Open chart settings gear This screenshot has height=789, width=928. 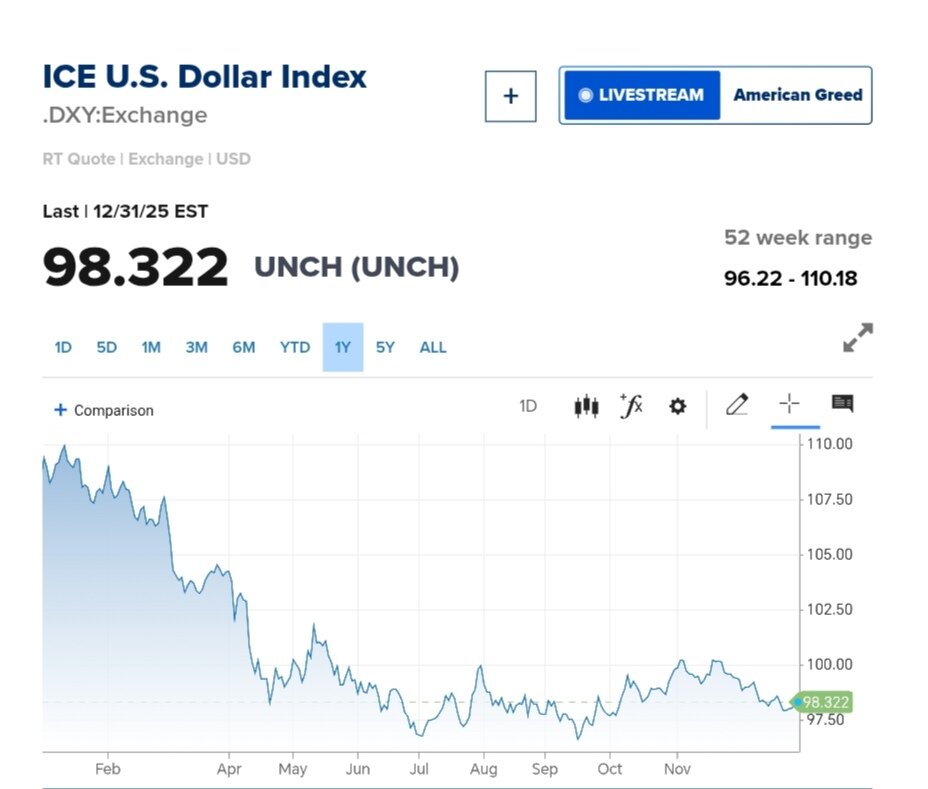678,406
